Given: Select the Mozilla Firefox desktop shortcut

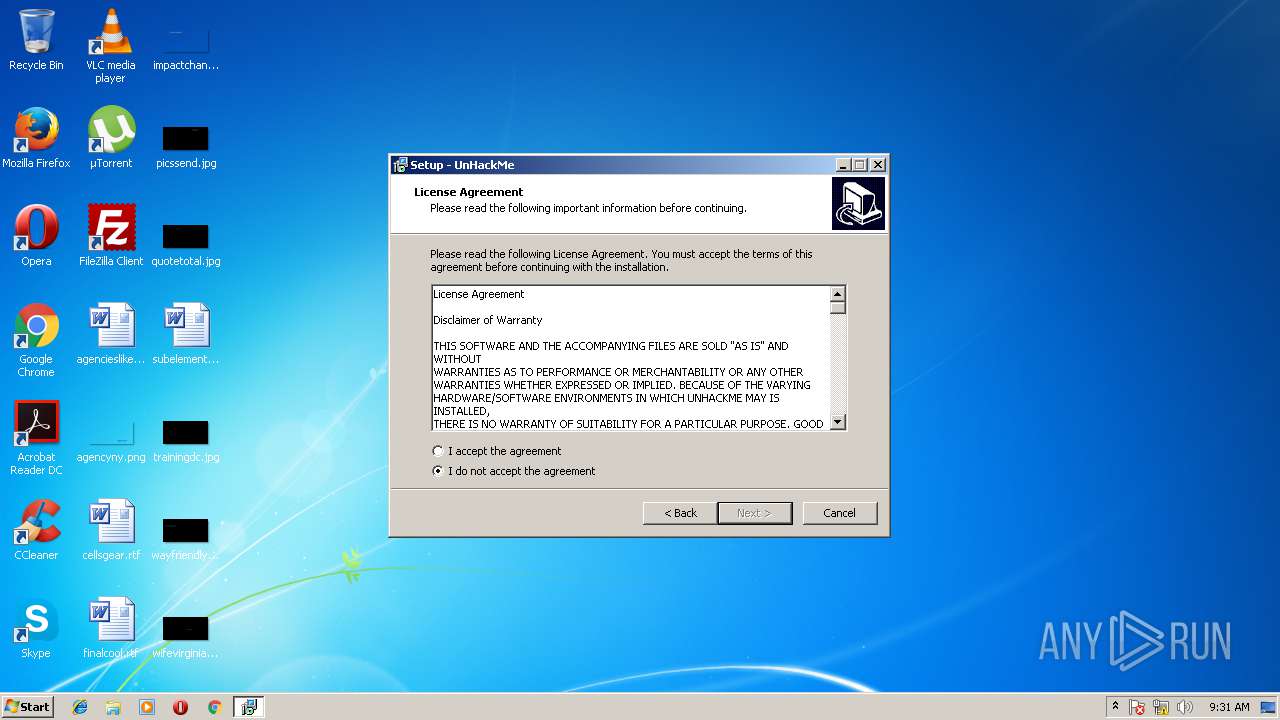Looking at the screenshot, I should 36,138.
